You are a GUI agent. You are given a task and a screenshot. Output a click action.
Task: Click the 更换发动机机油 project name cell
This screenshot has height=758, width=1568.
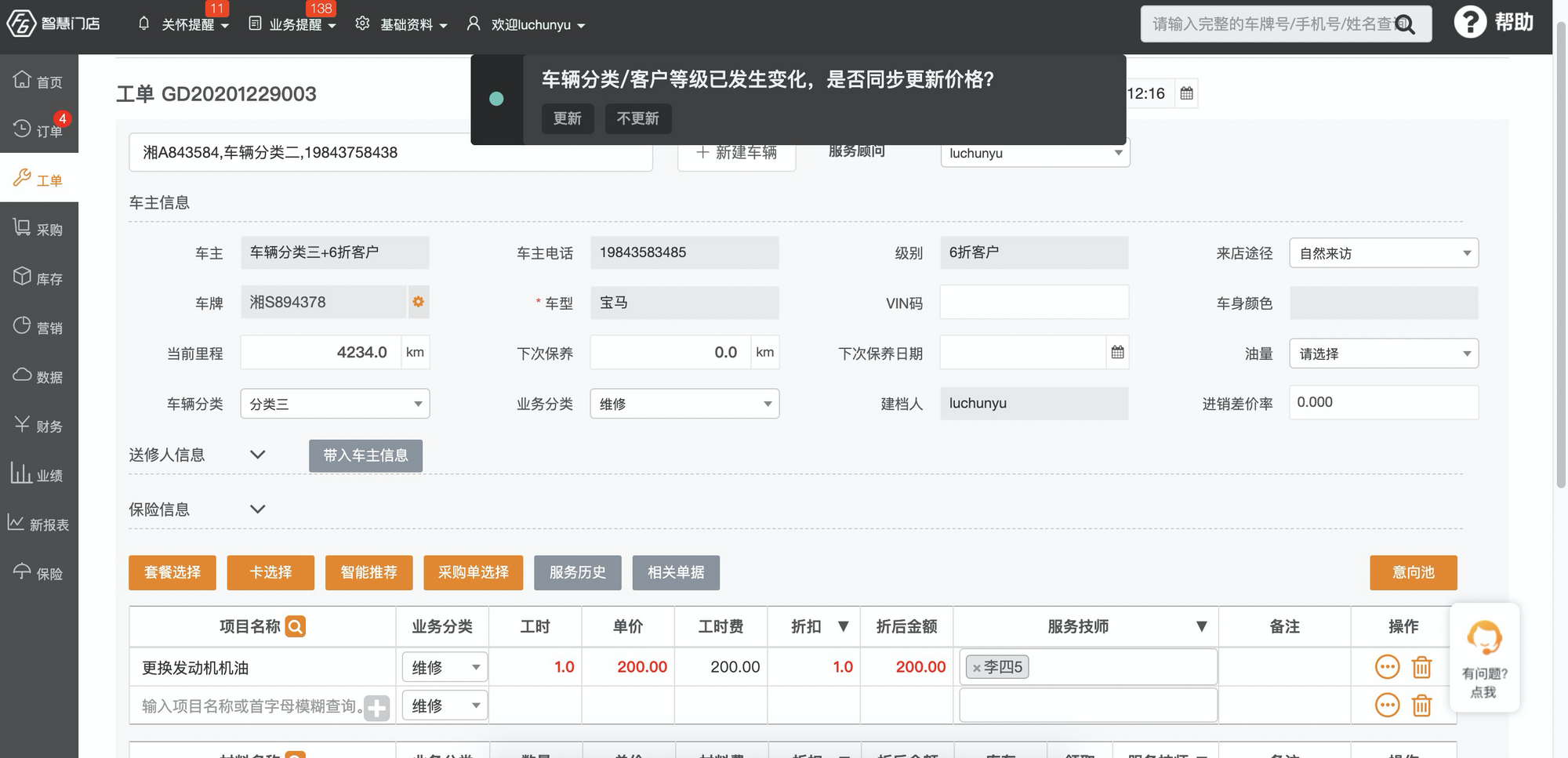(263, 667)
